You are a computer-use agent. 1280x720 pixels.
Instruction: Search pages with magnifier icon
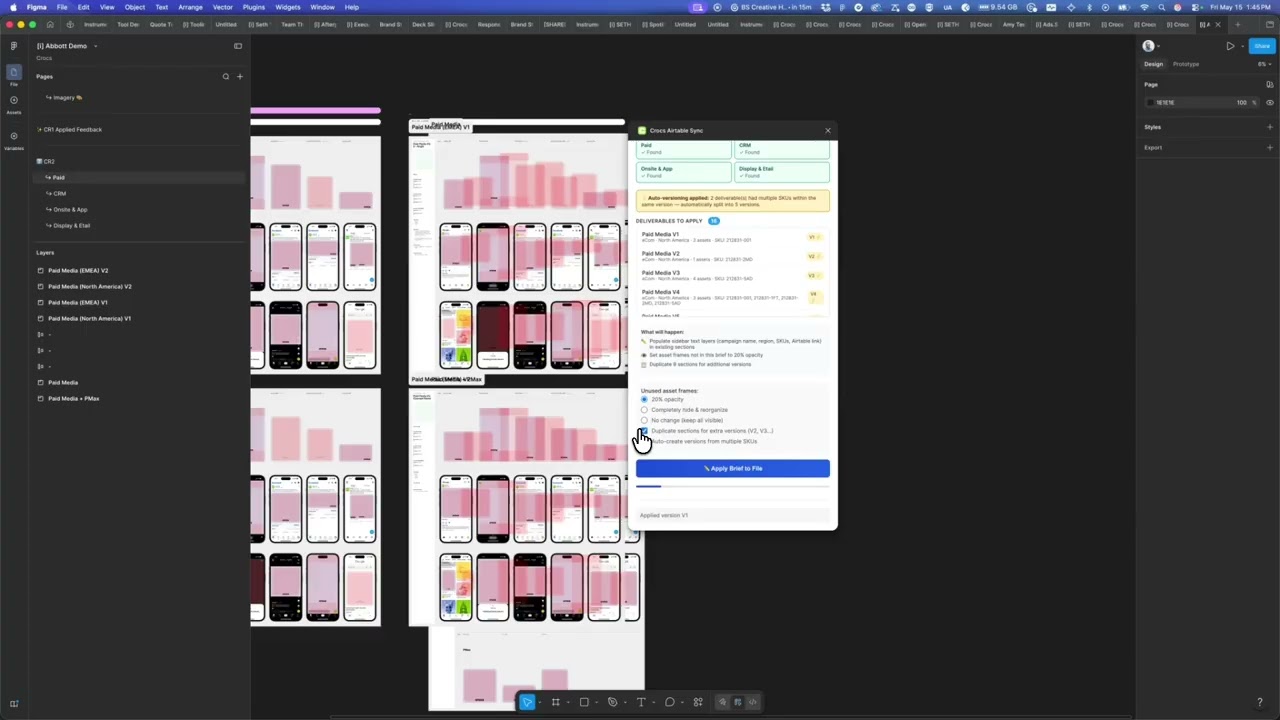(x=226, y=77)
